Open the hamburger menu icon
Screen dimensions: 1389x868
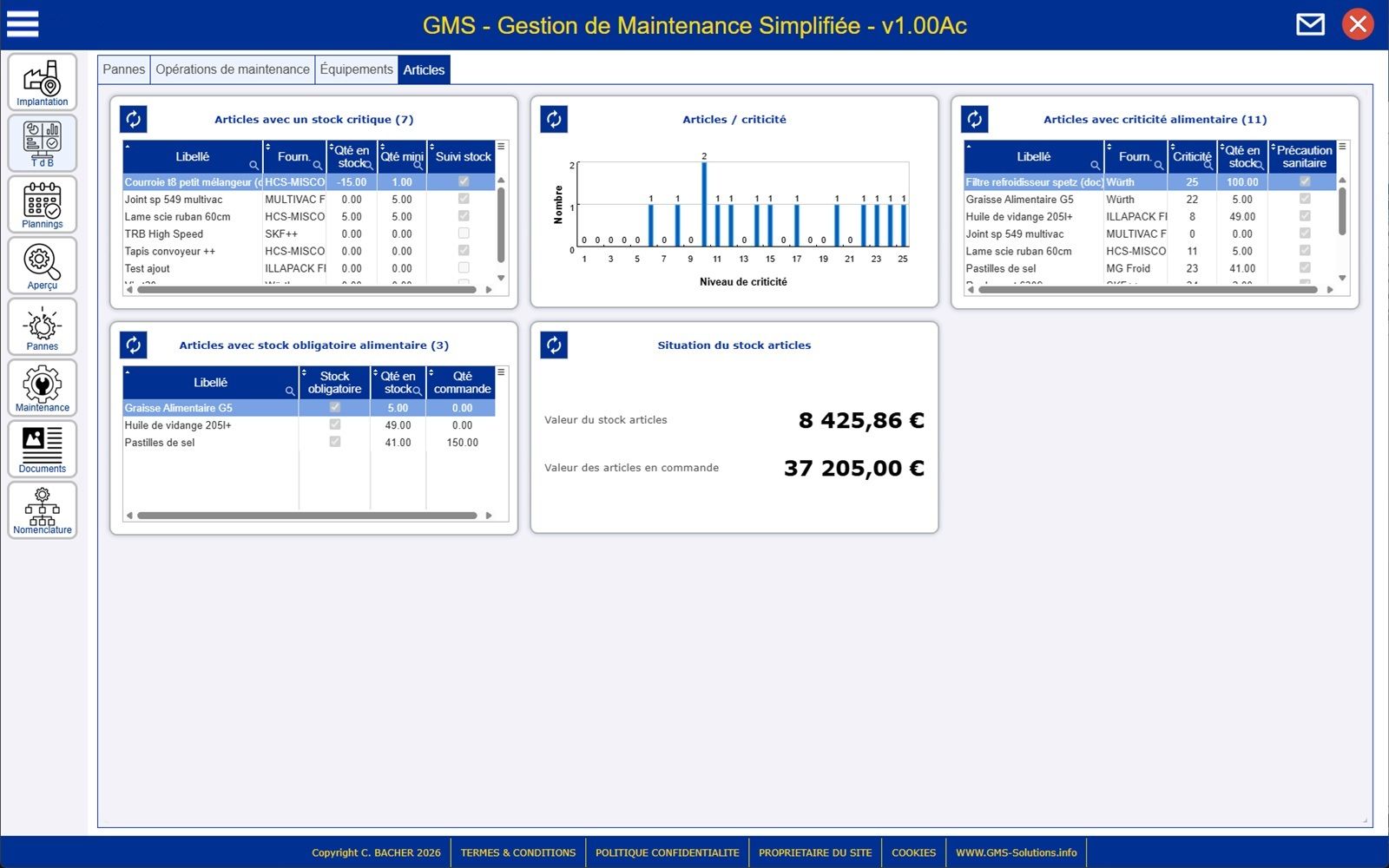(x=23, y=24)
